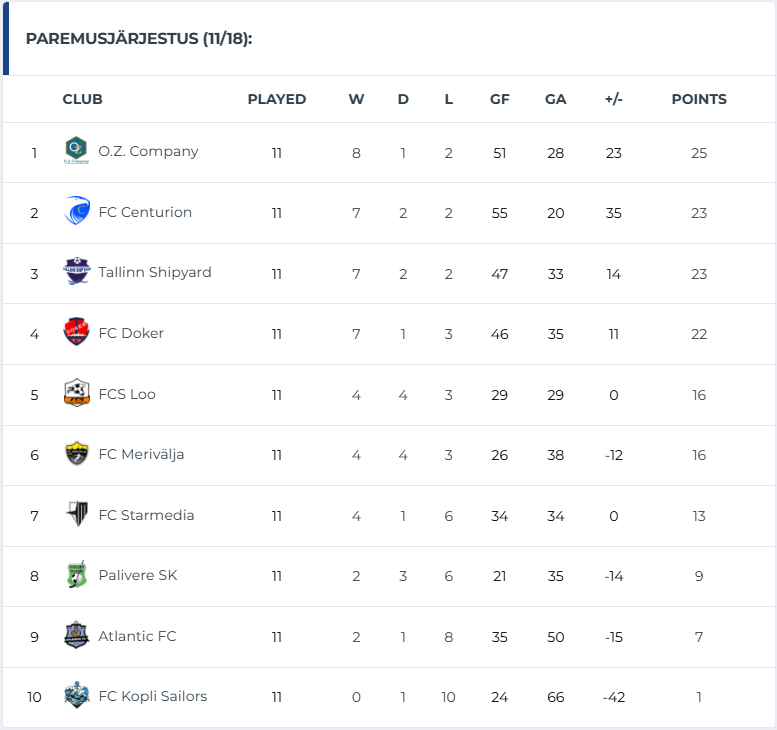Click the FCS Loo club logo
The height and width of the screenshot is (730, 777).
point(76,394)
